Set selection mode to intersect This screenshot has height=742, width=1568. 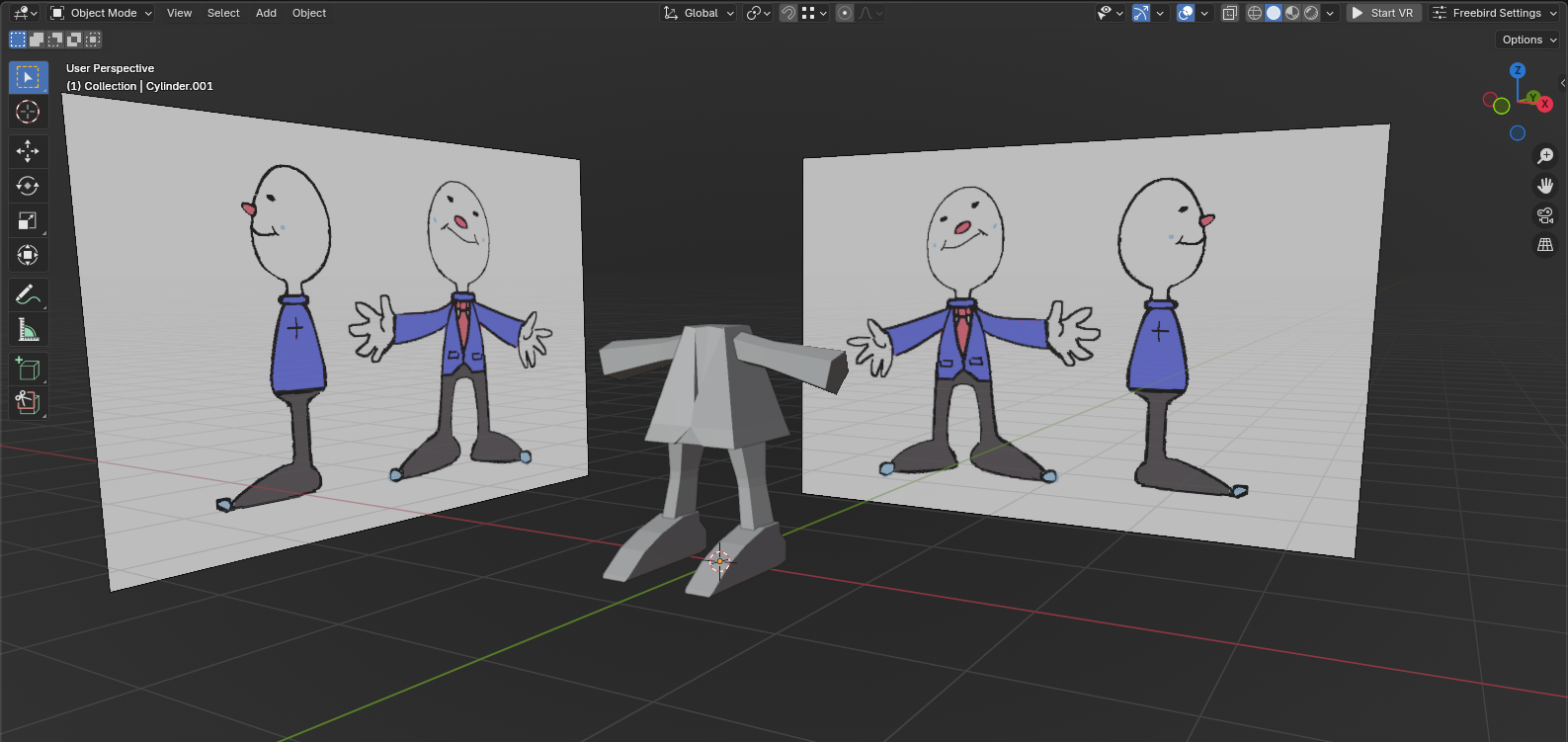pos(93,40)
